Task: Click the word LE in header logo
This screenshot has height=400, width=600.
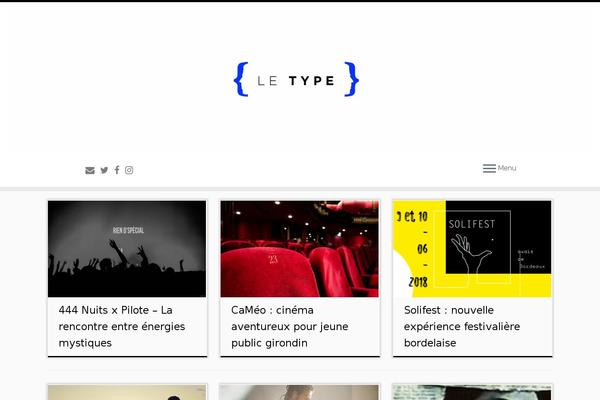Action: pyautogui.click(x=267, y=81)
